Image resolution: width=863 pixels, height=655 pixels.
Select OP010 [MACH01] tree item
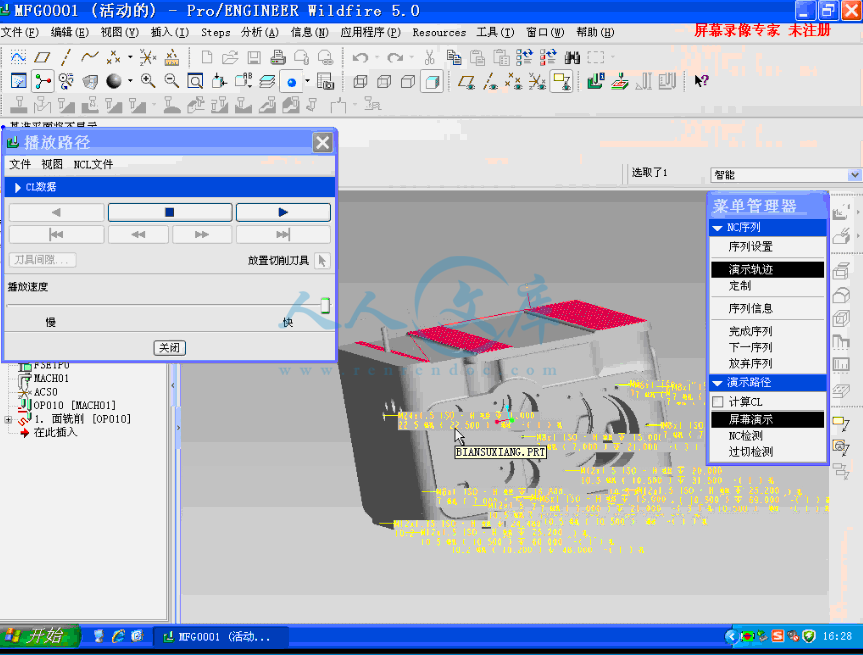click(74, 406)
